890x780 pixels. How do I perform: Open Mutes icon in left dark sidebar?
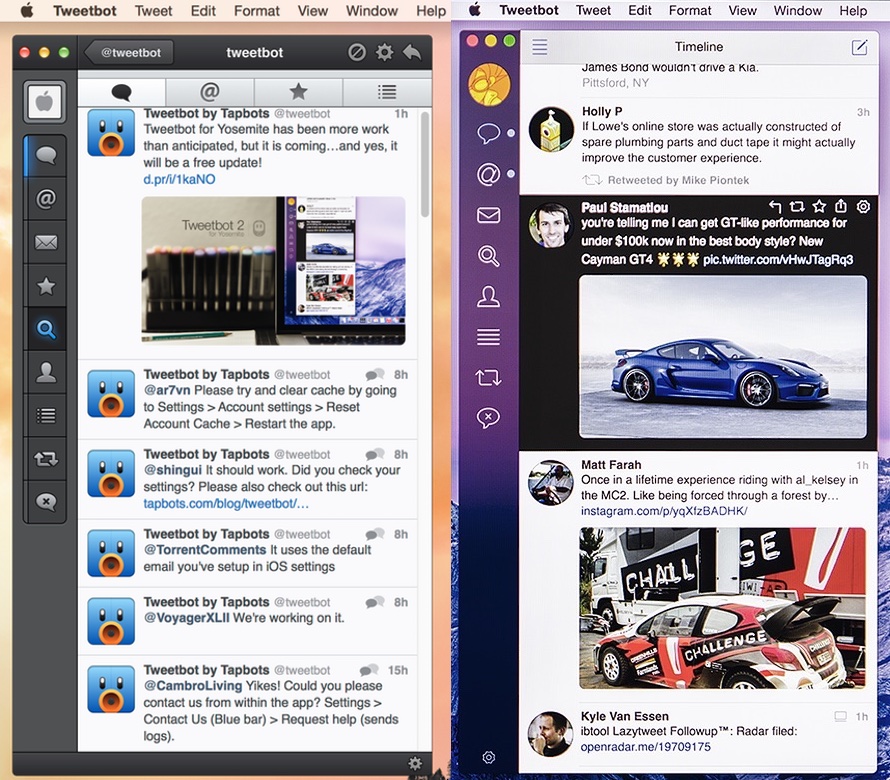coord(45,502)
